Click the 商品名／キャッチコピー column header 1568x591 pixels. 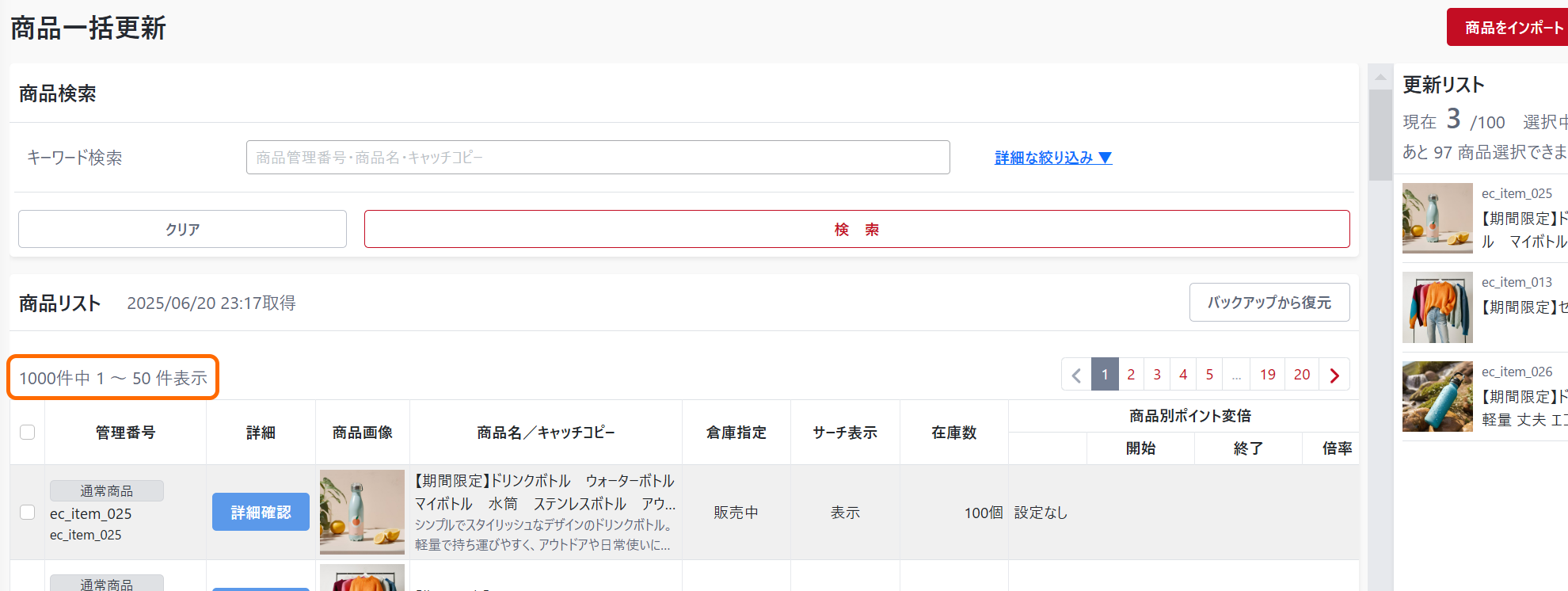pos(546,433)
